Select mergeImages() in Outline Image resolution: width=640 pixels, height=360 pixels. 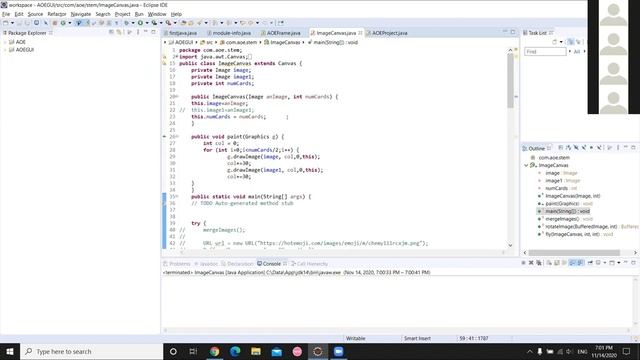pyautogui.click(x=562, y=219)
